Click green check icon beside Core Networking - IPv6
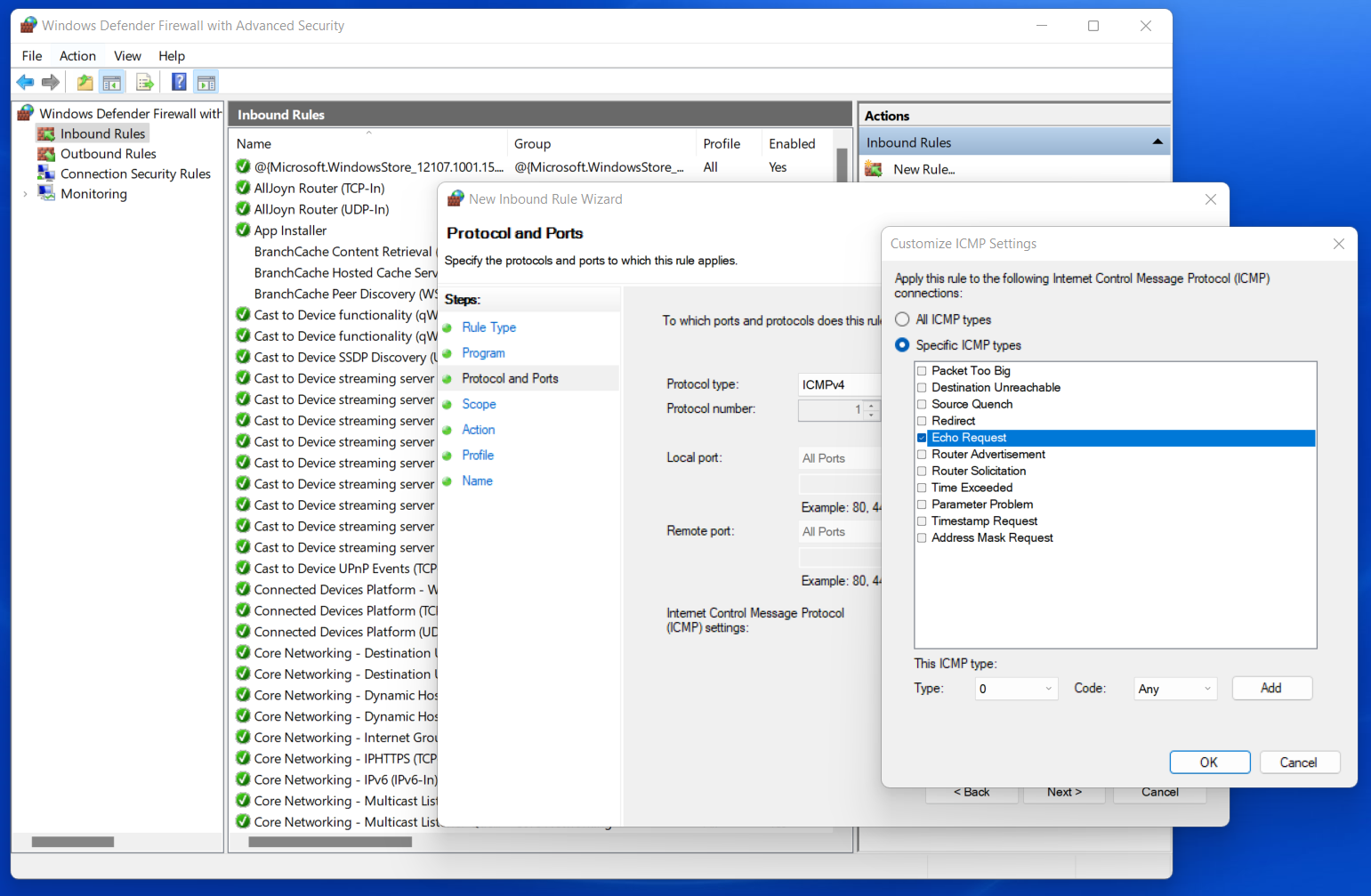This screenshot has height=896, width=1371. pyautogui.click(x=243, y=780)
